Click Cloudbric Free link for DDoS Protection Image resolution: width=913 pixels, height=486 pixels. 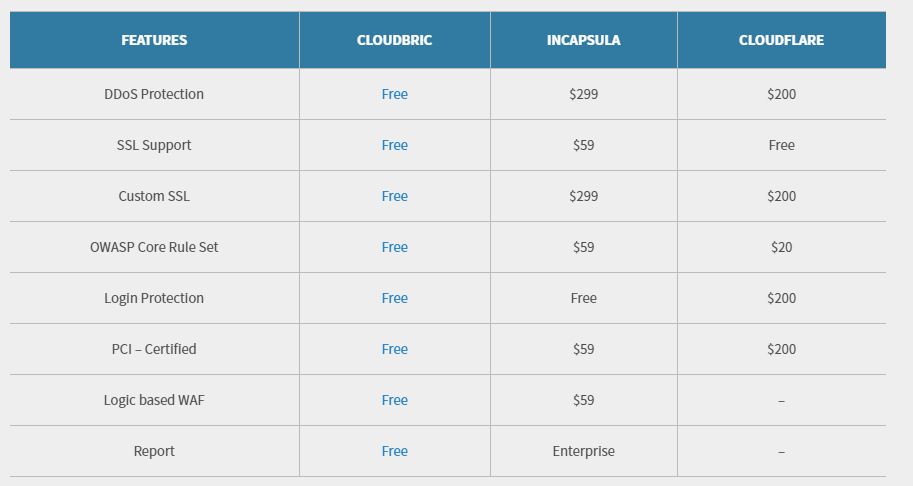tap(394, 94)
